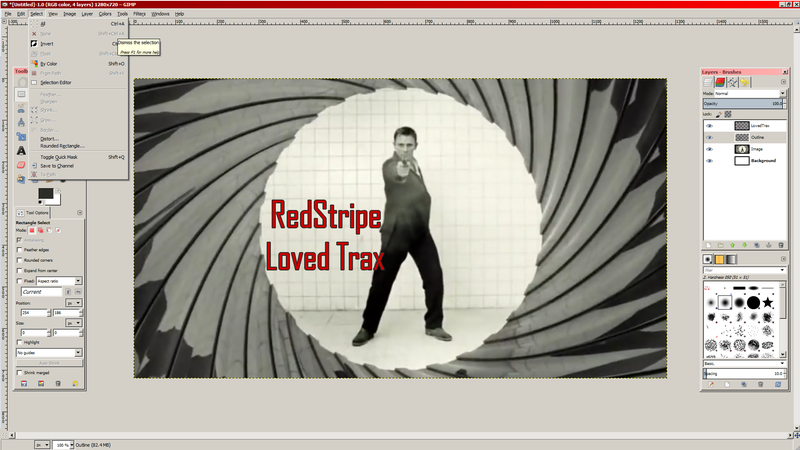
Task: Select the Rectangle Select tool in the toolbox
Action: click(21, 94)
